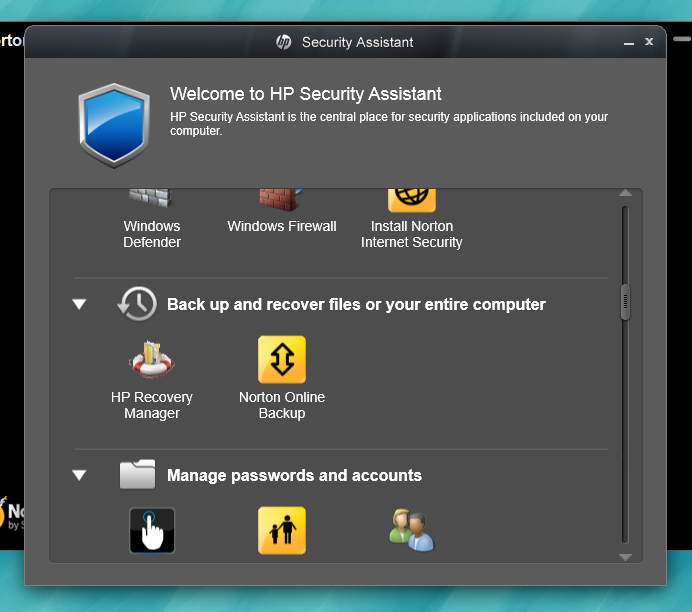Click the HP logo in title bar

[283, 42]
